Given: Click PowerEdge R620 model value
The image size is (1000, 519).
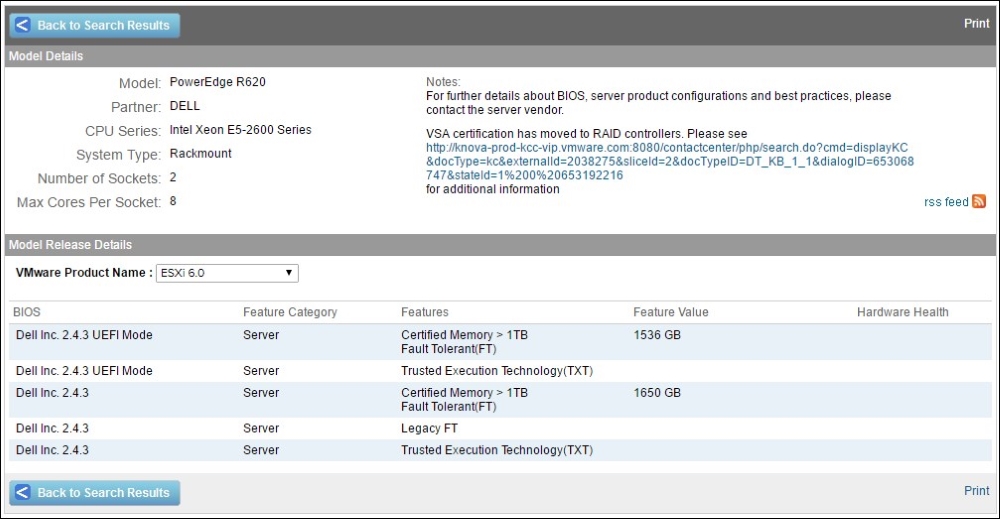Looking at the screenshot, I should click(x=217, y=82).
